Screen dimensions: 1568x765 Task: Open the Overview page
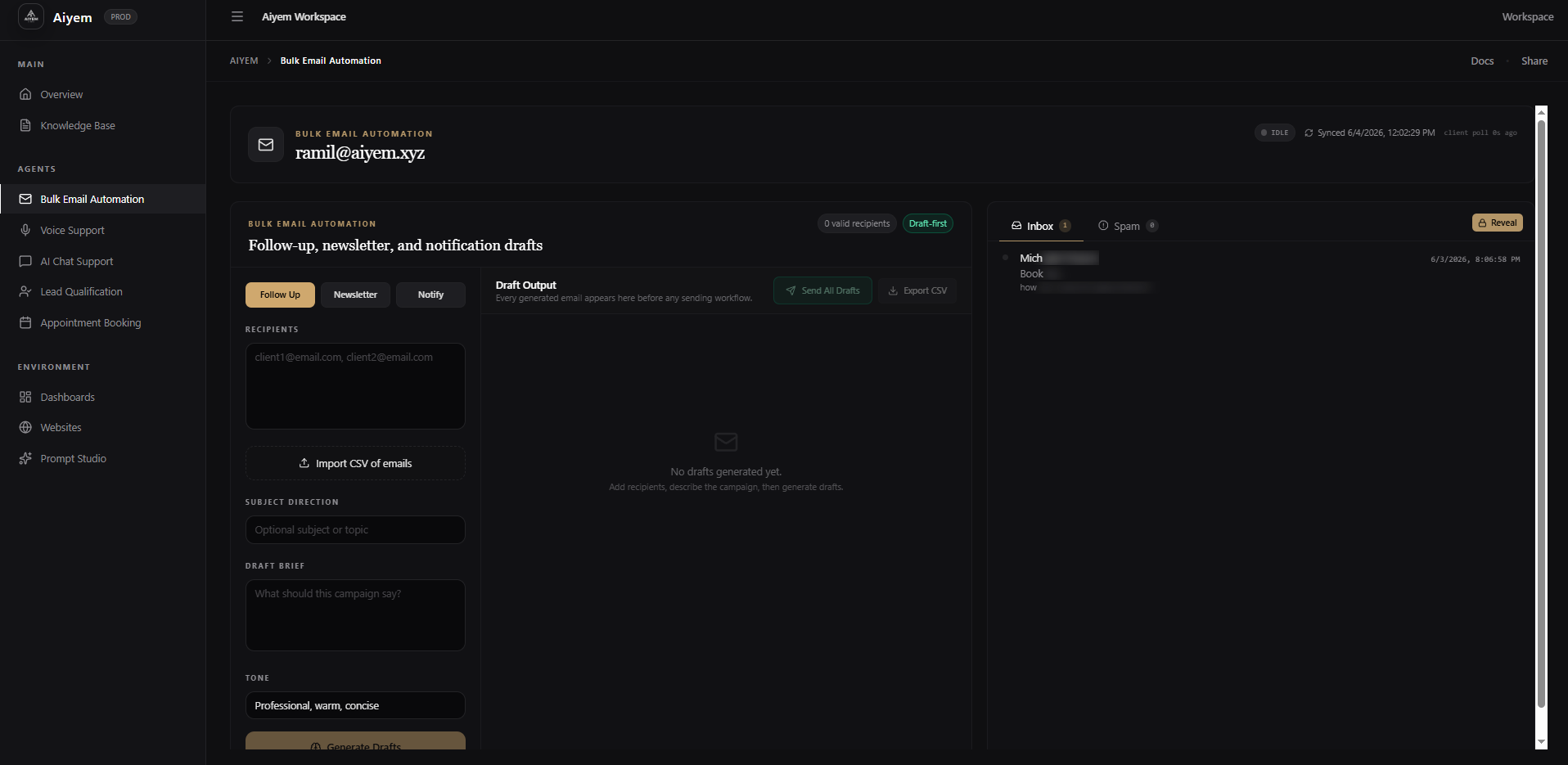coord(102,94)
